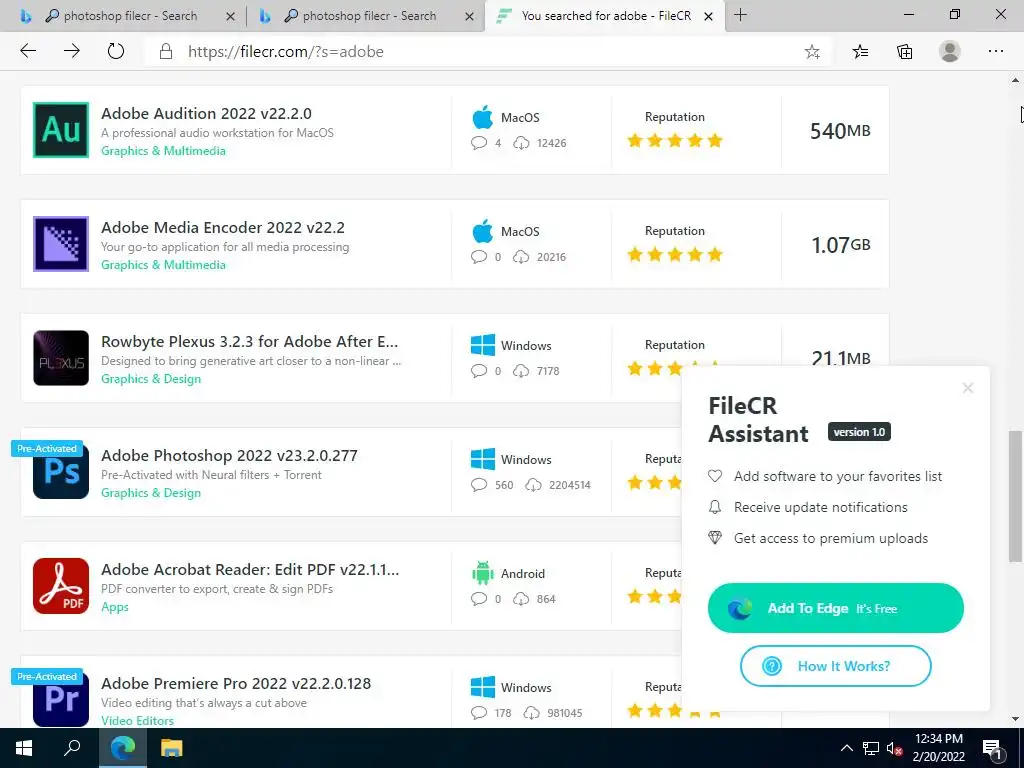Refresh the current page

(x=116, y=51)
